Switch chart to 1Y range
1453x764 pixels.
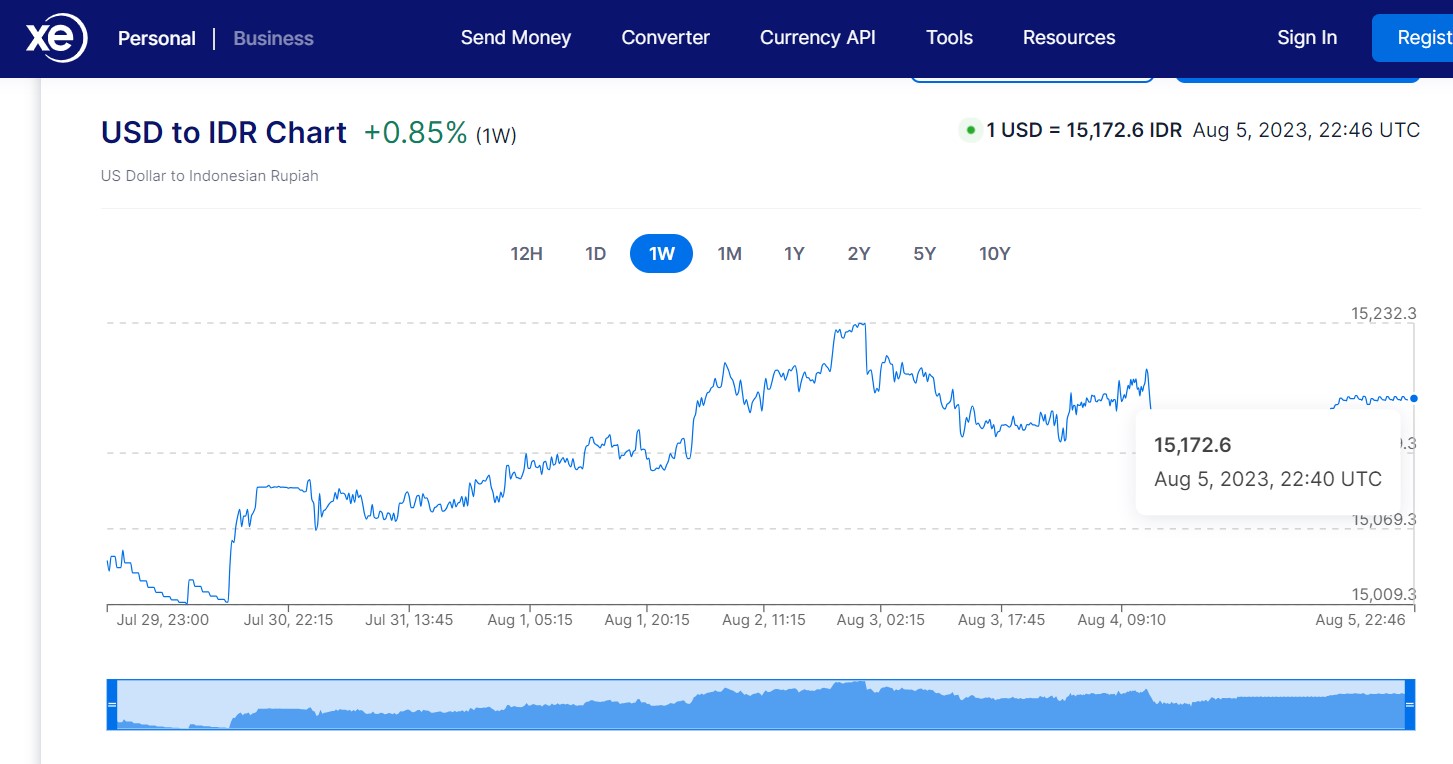(x=794, y=254)
